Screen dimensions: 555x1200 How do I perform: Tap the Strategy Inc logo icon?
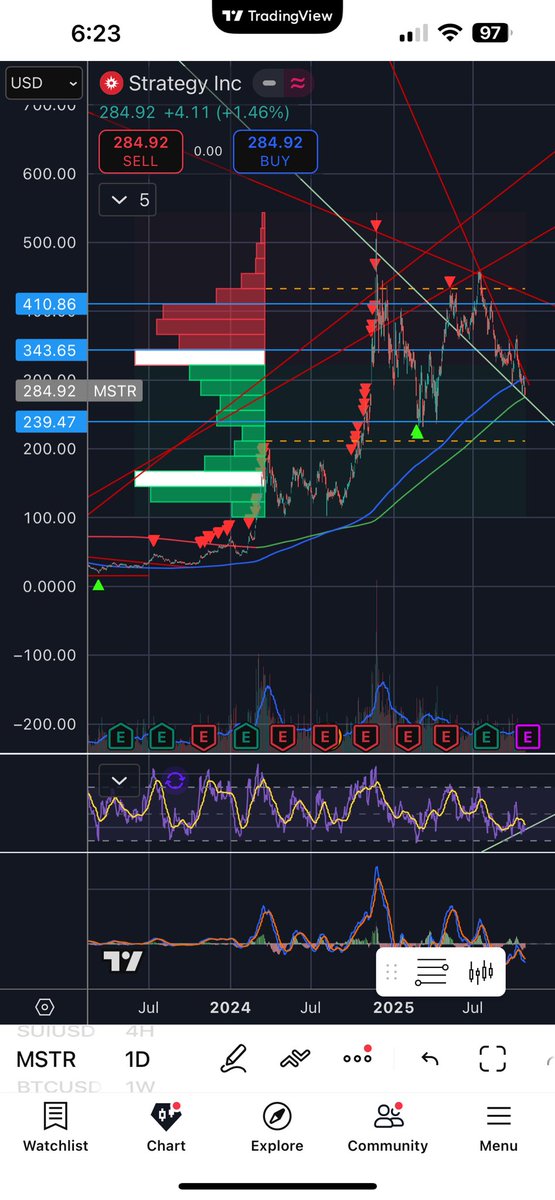point(111,84)
